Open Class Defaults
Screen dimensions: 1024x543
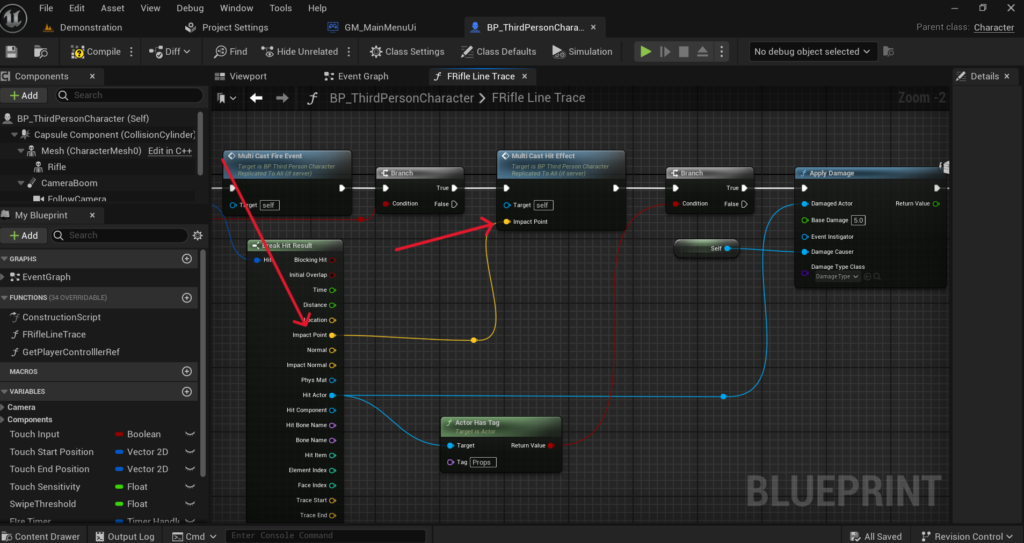tap(498, 52)
